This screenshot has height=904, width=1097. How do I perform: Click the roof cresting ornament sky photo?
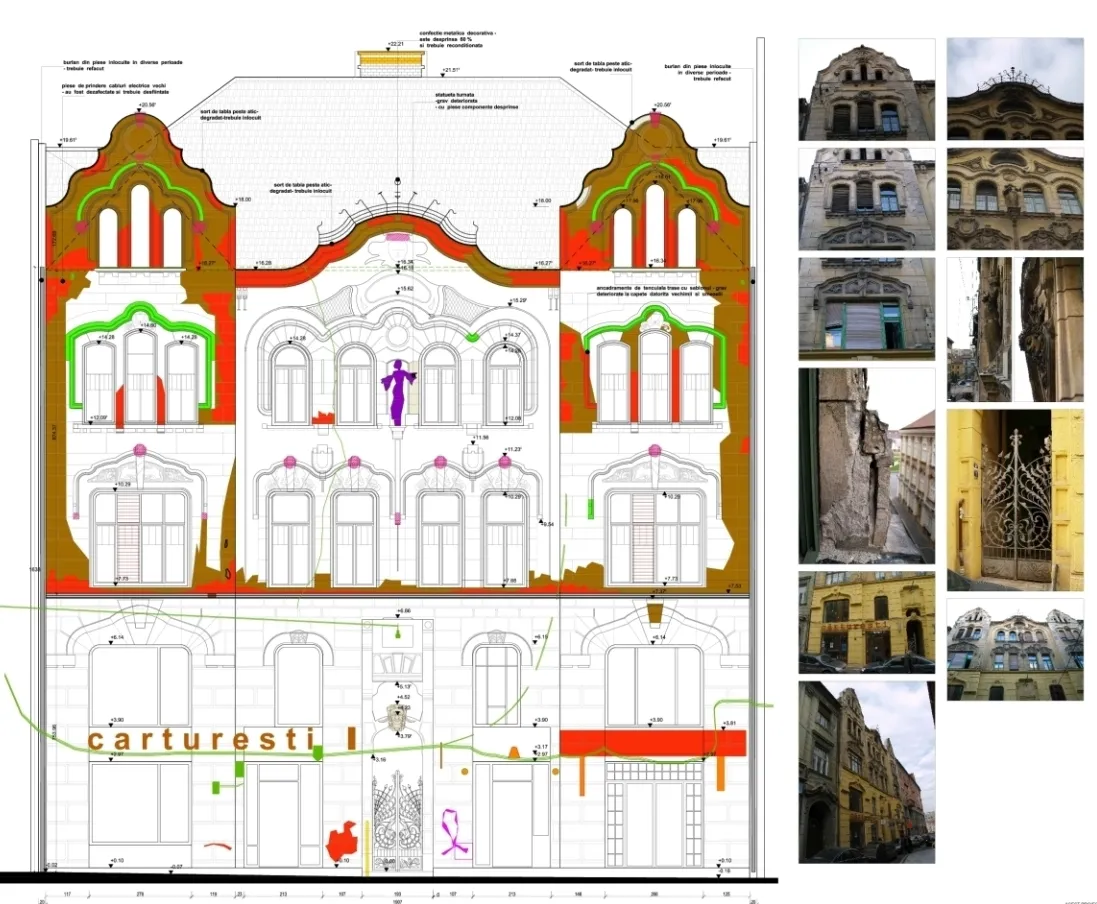pyautogui.click(x=1014, y=89)
